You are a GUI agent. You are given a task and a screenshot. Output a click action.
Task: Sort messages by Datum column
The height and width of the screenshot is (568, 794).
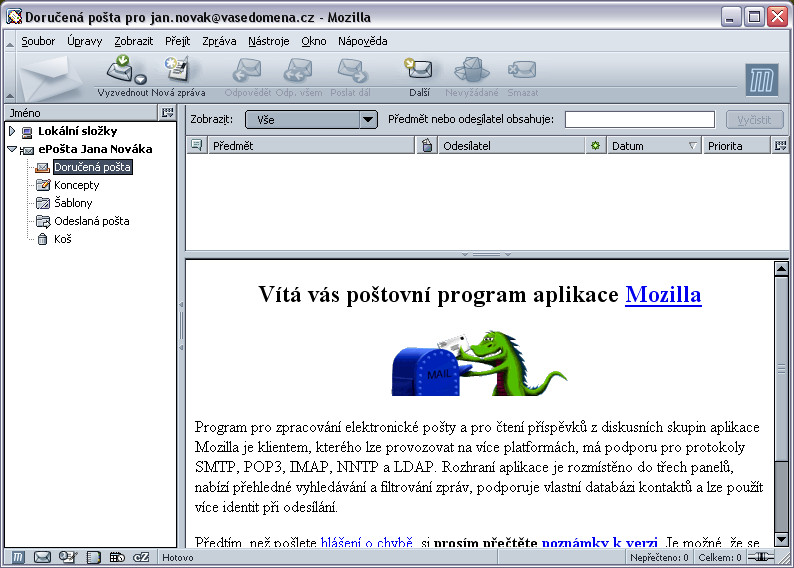pos(654,145)
